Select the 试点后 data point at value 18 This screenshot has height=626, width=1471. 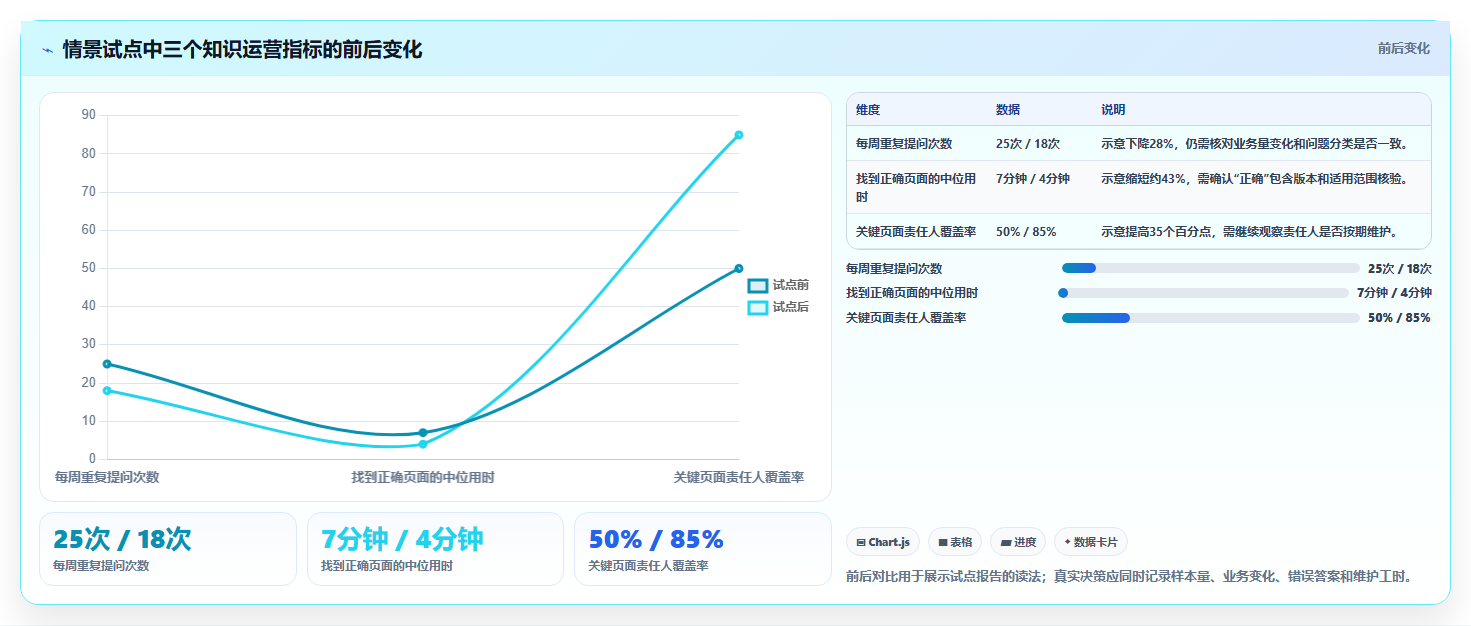pyautogui.click(x=107, y=391)
